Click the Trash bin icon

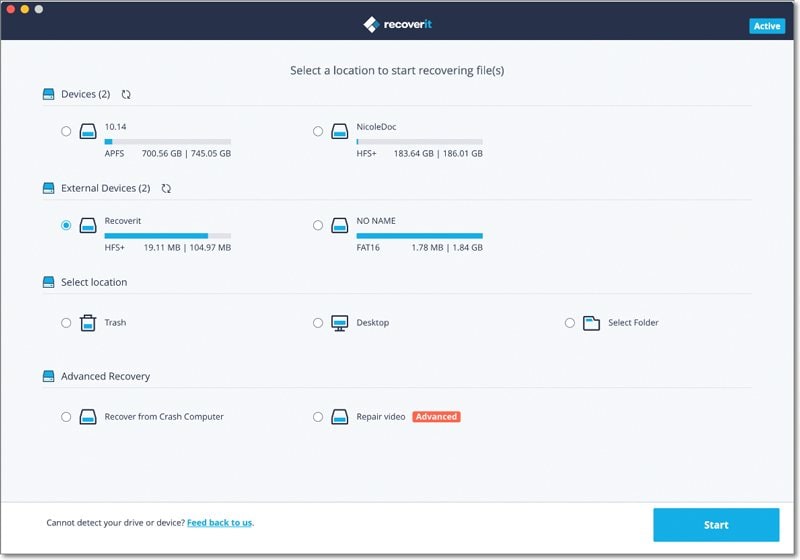(88, 323)
